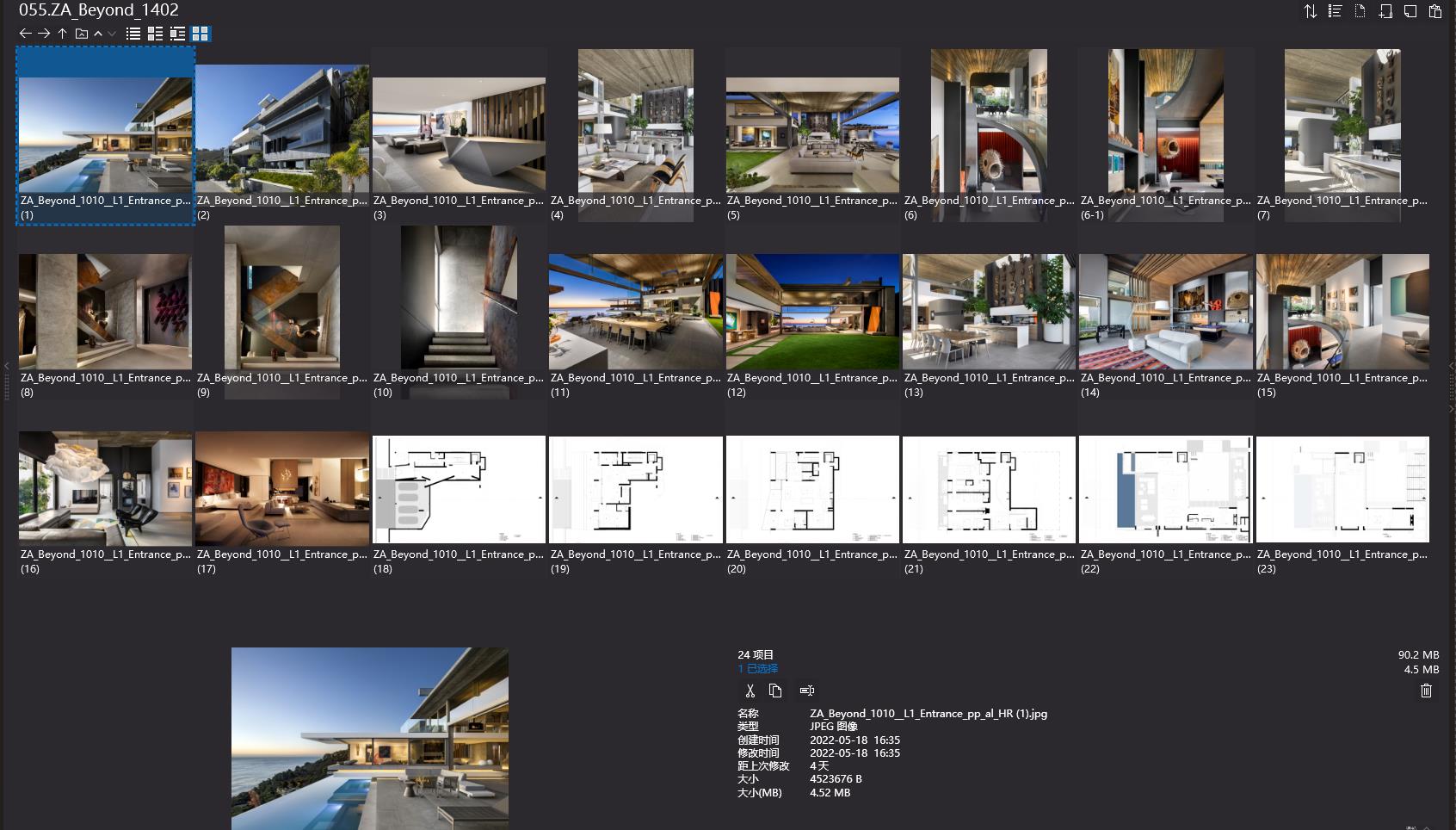Select thumbnail ZA_Beyond_1010 floor plan (18)
1456x830 pixels.
(x=459, y=489)
